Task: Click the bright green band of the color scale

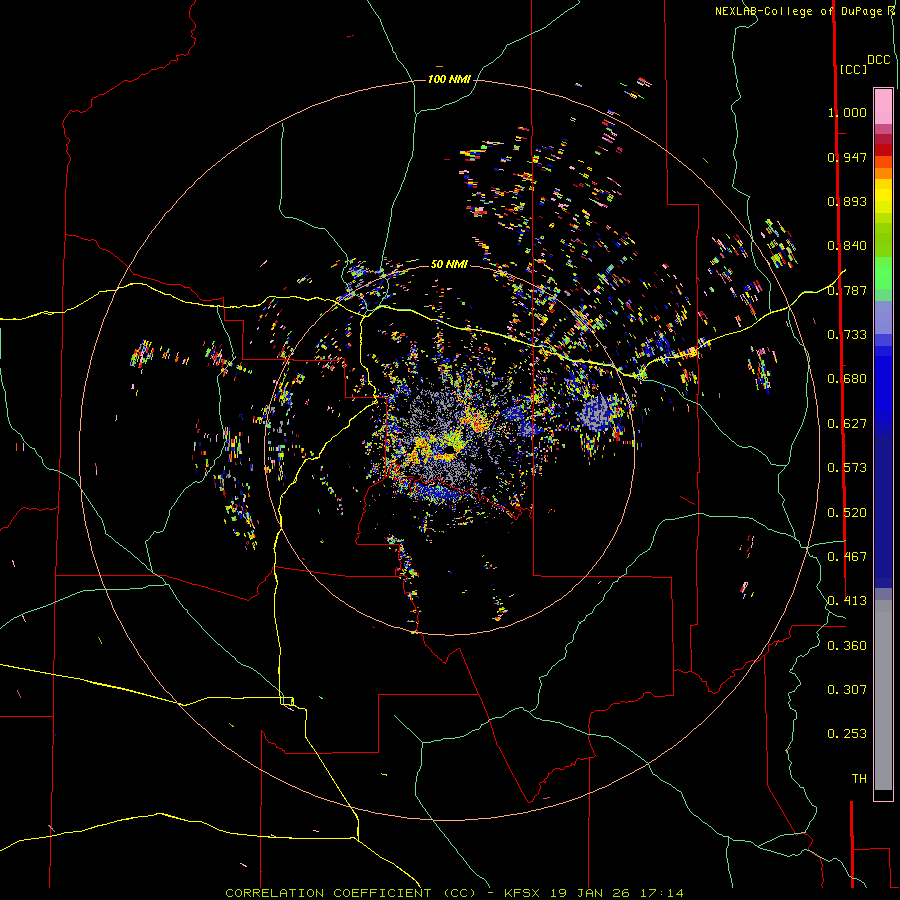Action: (883, 273)
